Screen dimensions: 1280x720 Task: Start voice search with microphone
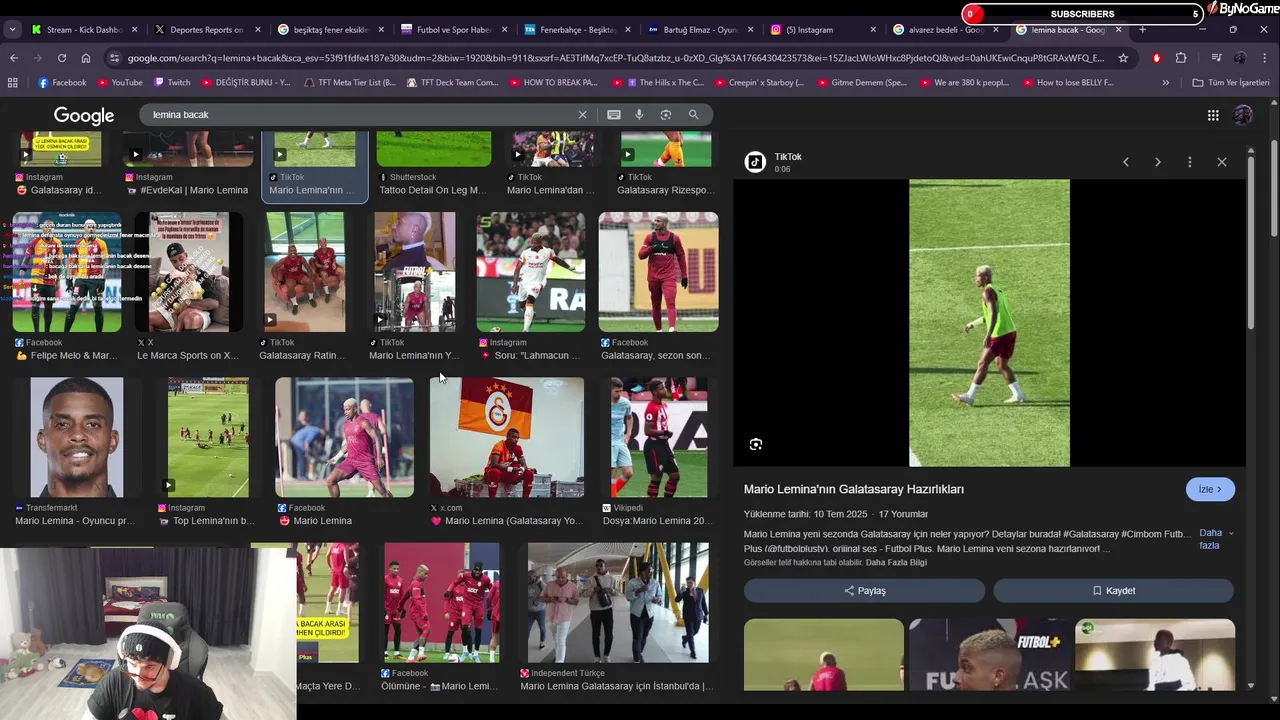point(639,115)
